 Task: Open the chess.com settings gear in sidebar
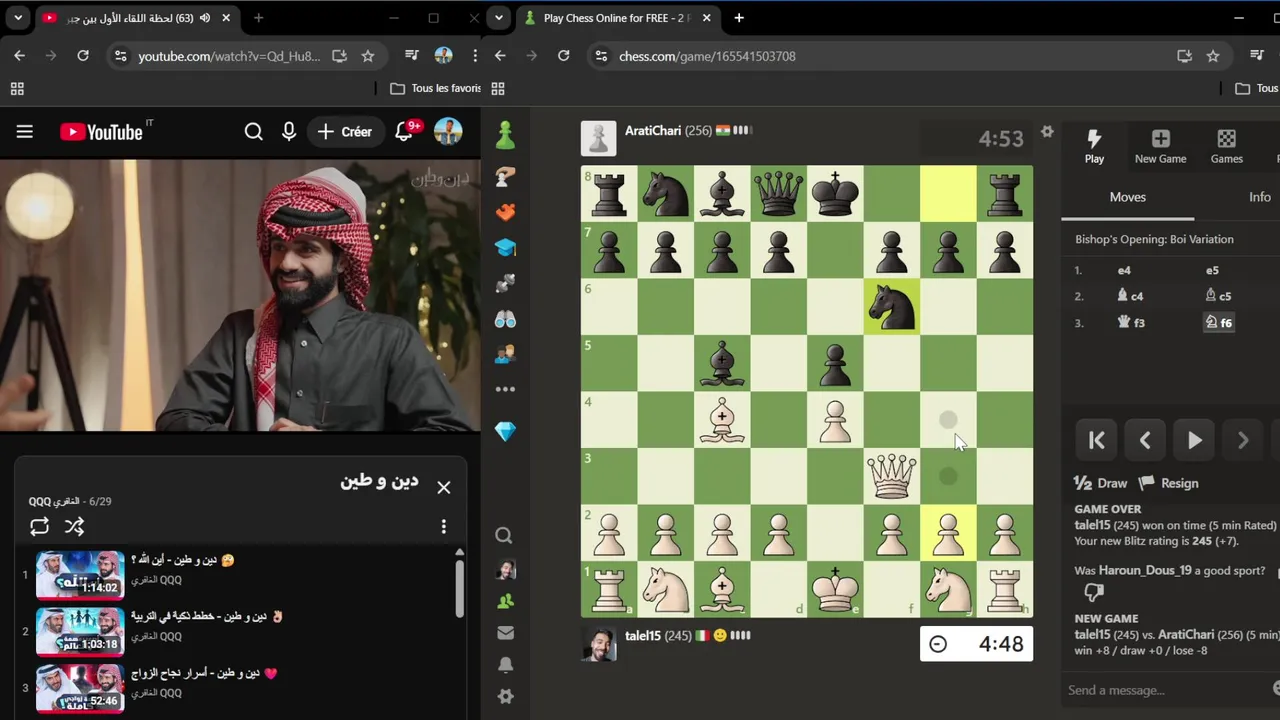click(505, 696)
